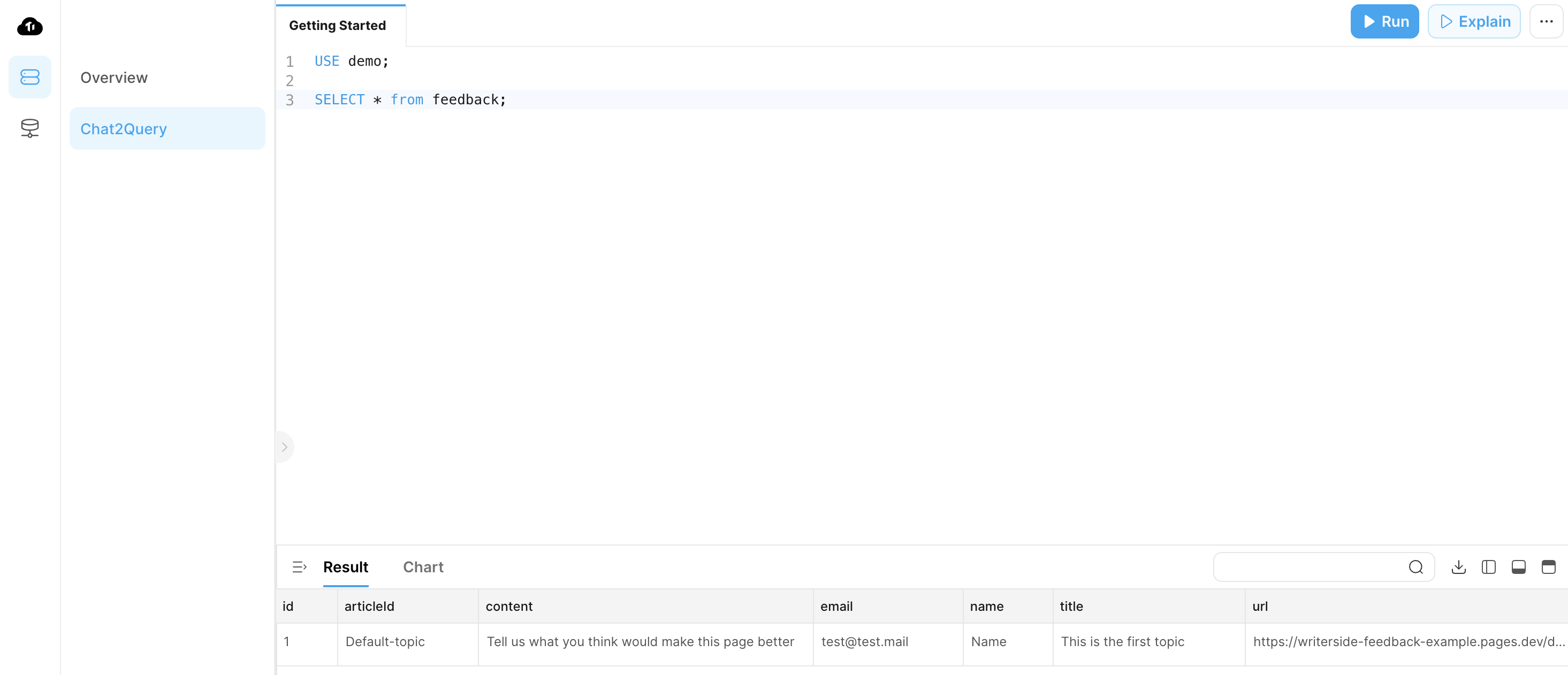Image resolution: width=1568 pixels, height=675 pixels.
Task: Click the query list icon beside Result
Action: point(299,567)
